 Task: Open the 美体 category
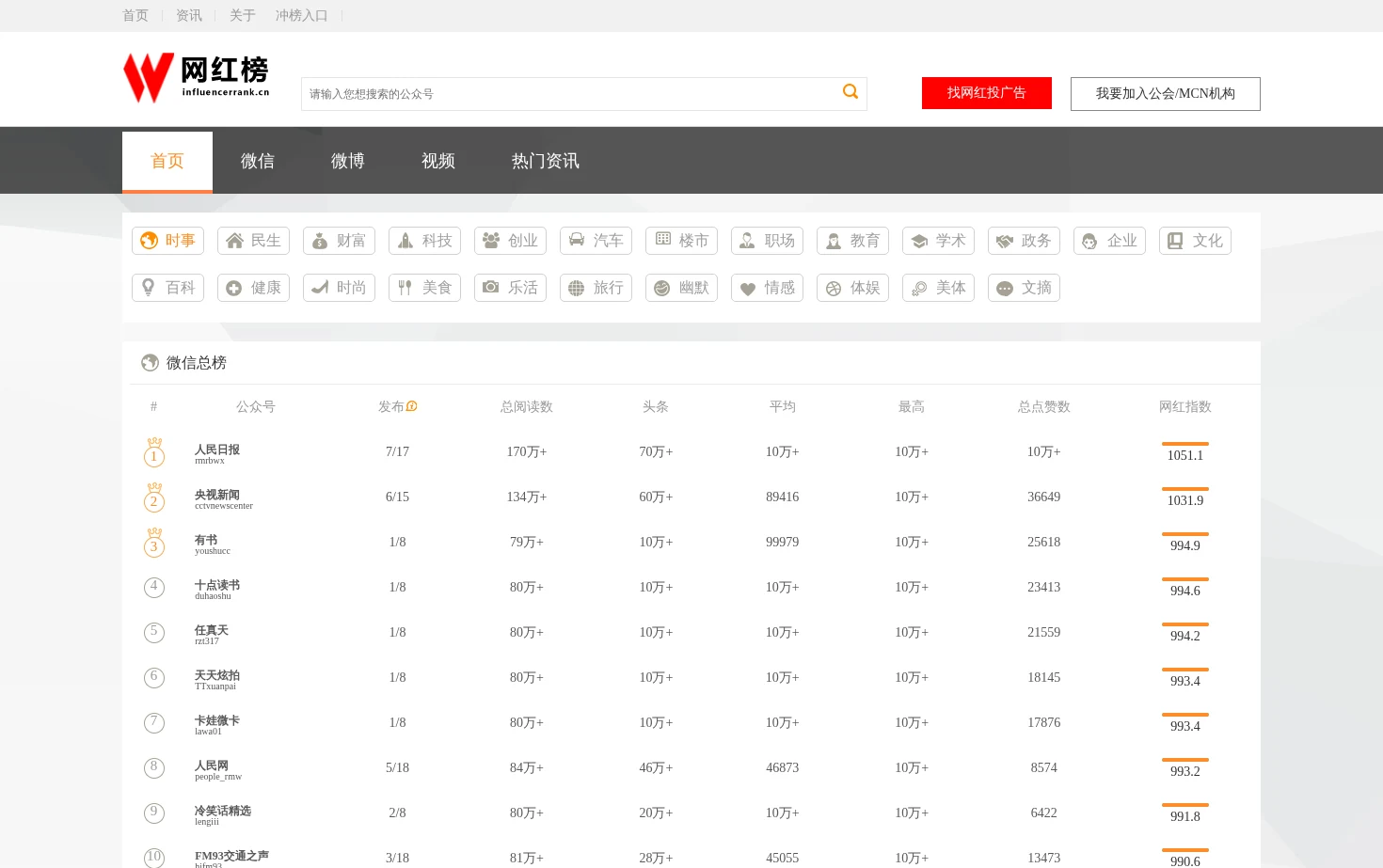(938, 288)
